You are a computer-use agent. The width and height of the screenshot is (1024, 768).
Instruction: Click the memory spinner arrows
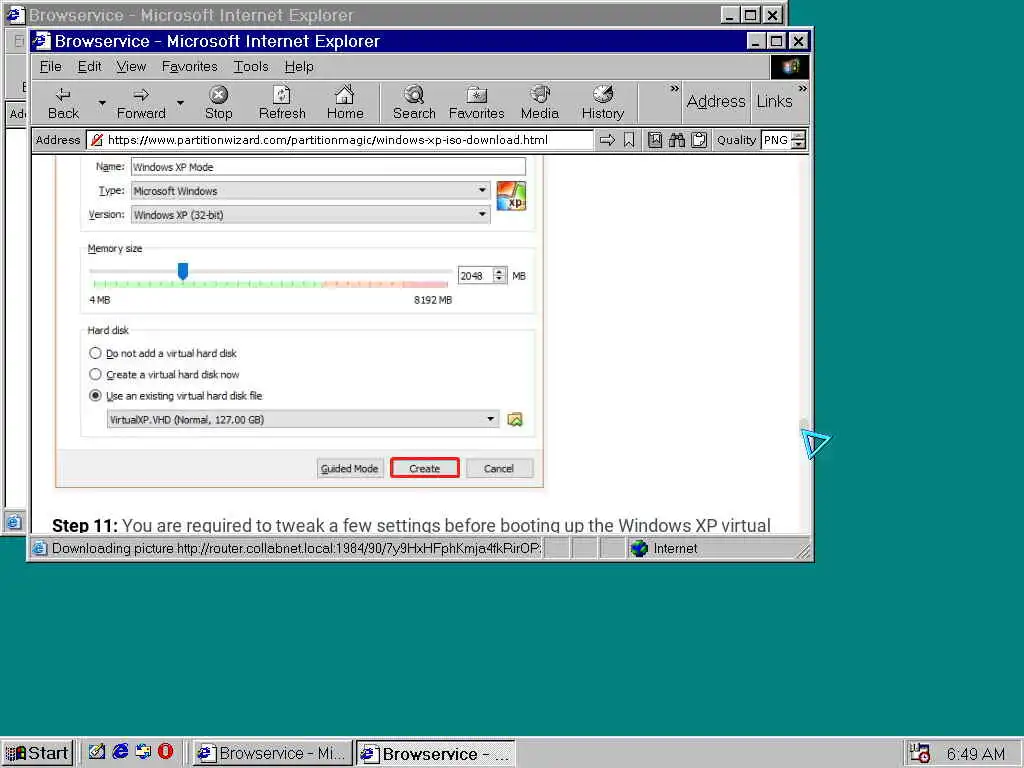[x=500, y=276]
